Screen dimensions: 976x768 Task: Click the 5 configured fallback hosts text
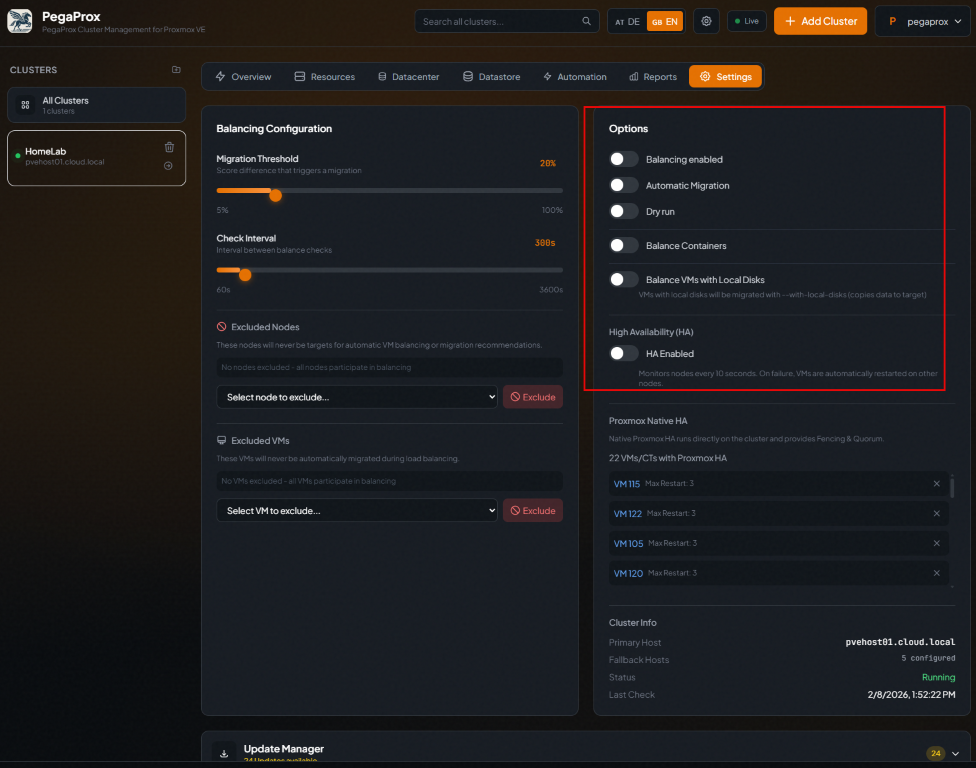pyautogui.click(x=928, y=658)
